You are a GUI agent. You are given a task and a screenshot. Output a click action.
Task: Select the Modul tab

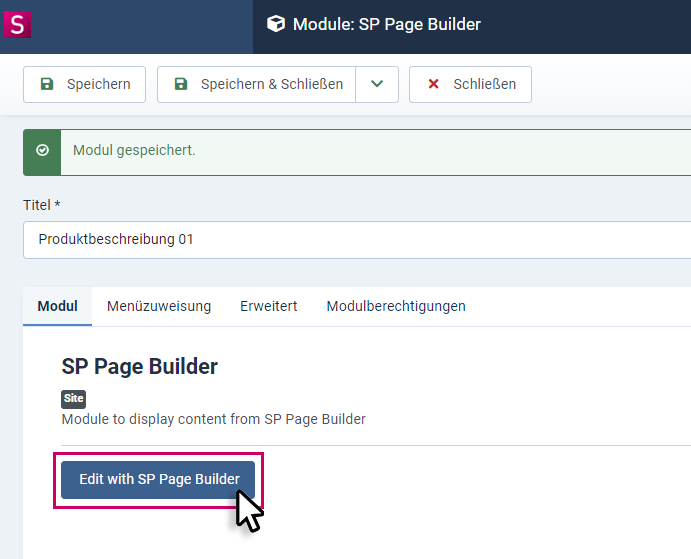(57, 306)
